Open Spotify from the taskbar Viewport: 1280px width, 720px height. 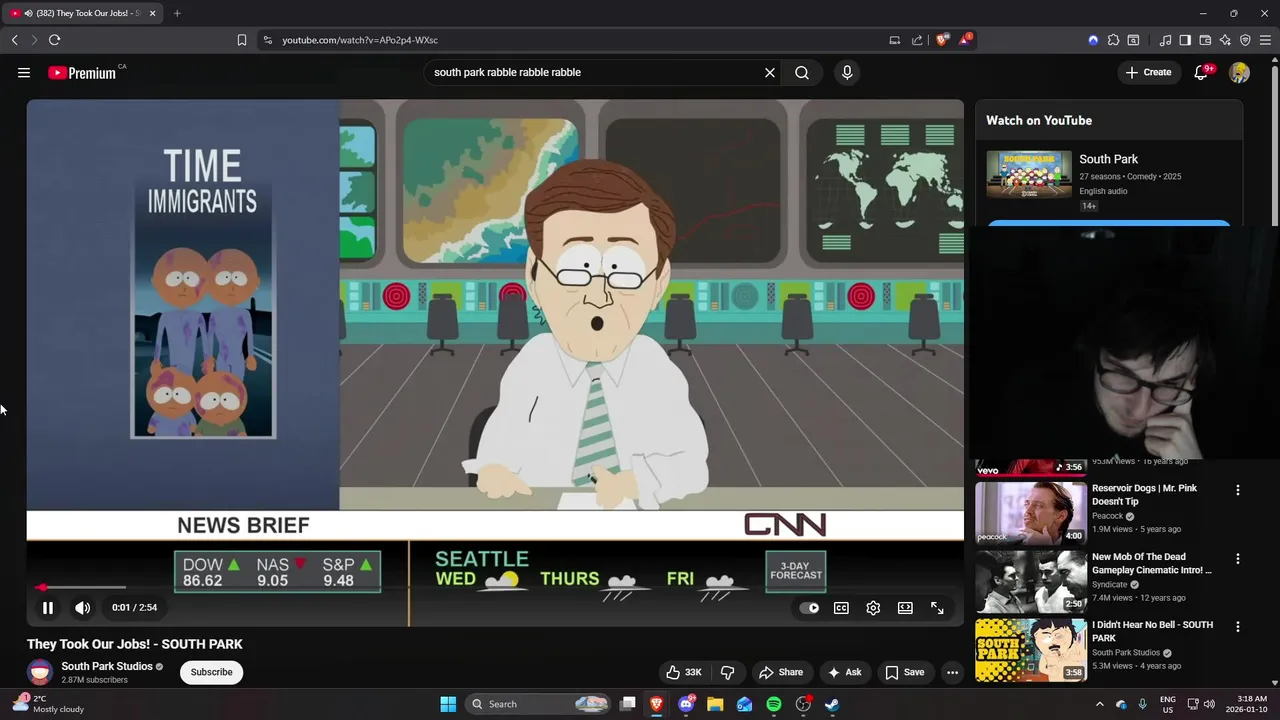click(x=774, y=704)
